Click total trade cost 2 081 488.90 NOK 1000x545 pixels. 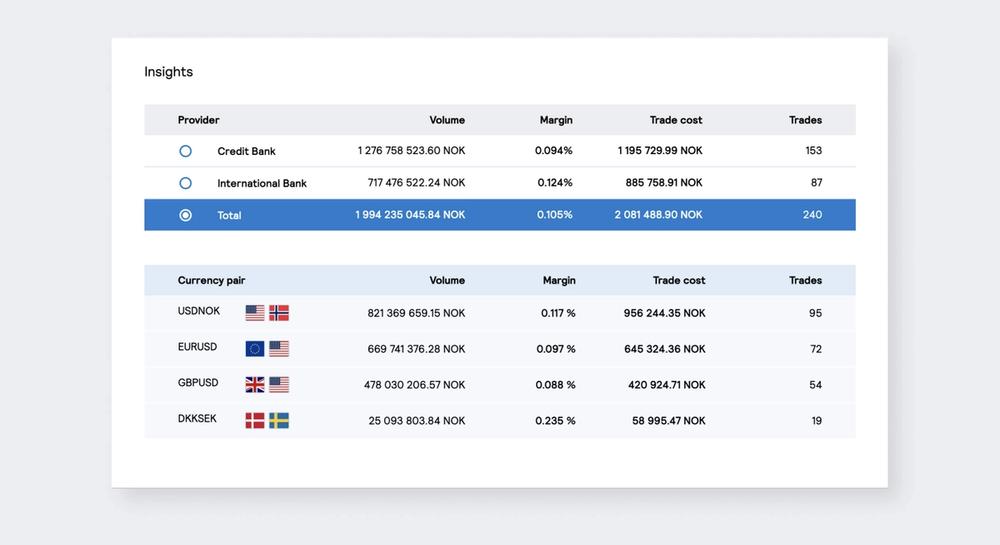658,215
